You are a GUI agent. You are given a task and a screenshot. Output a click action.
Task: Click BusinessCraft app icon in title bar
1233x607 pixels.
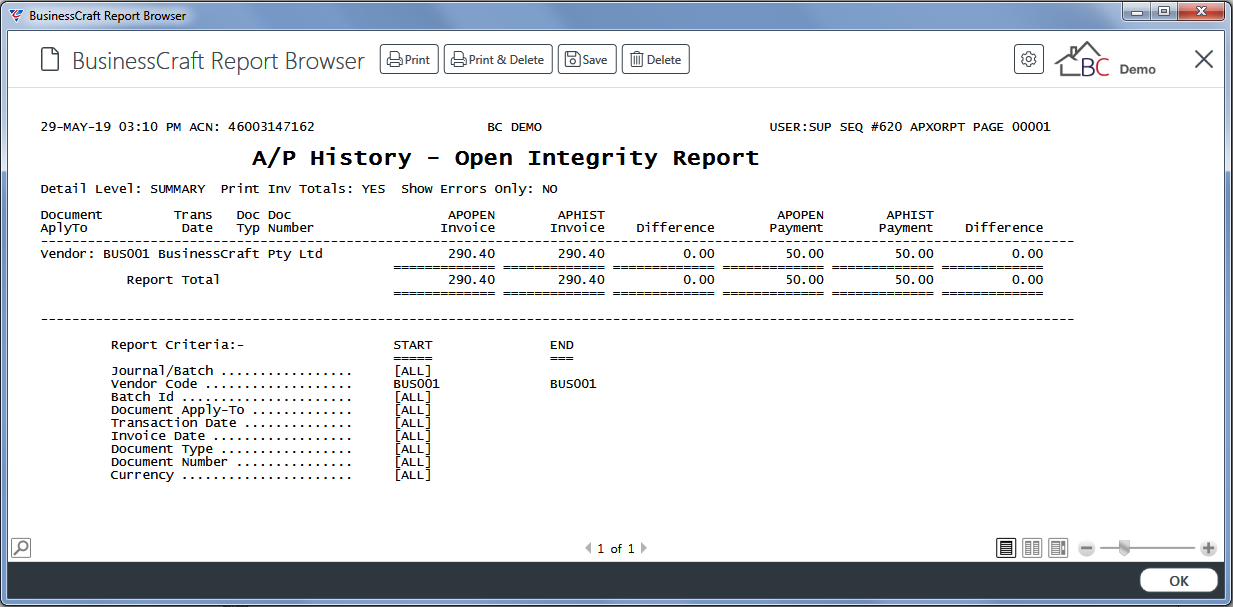pos(15,16)
